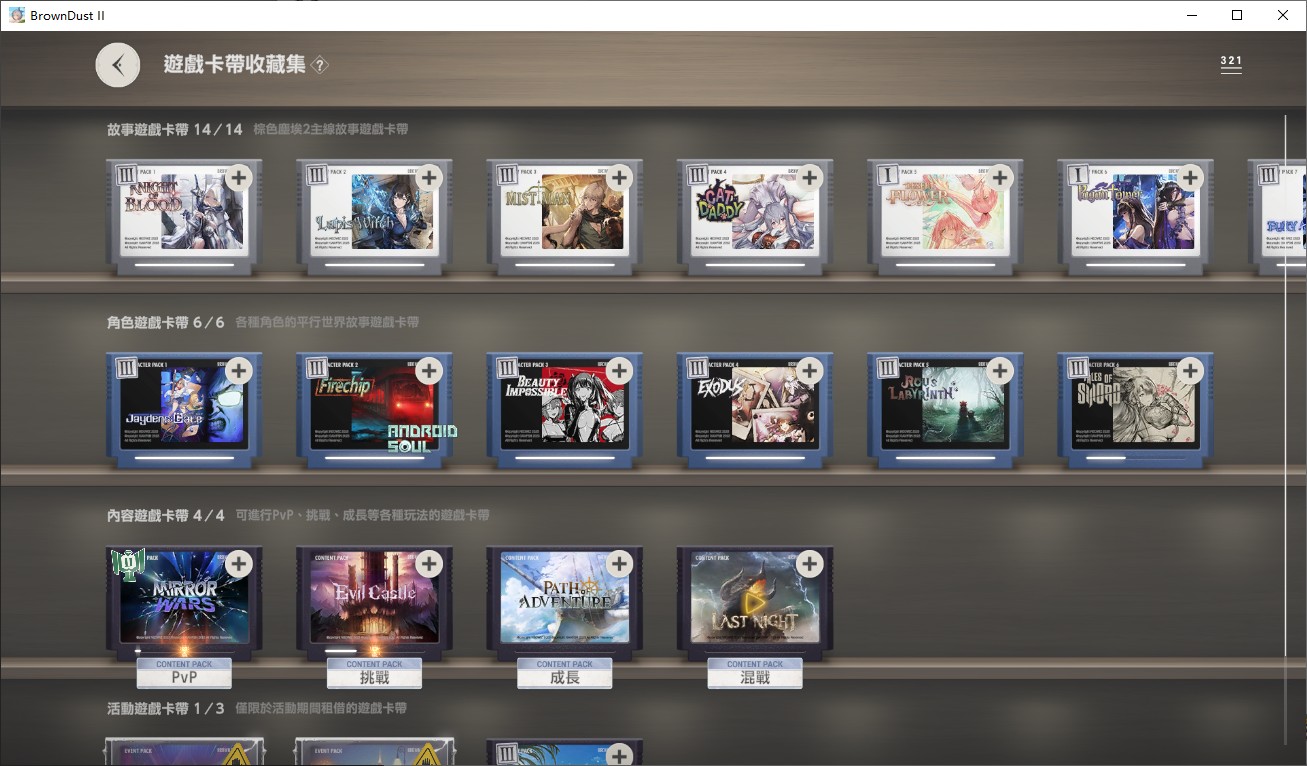
Task: Click the 活動遊戲卡帶 1/3 heading
Action: tap(166, 708)
